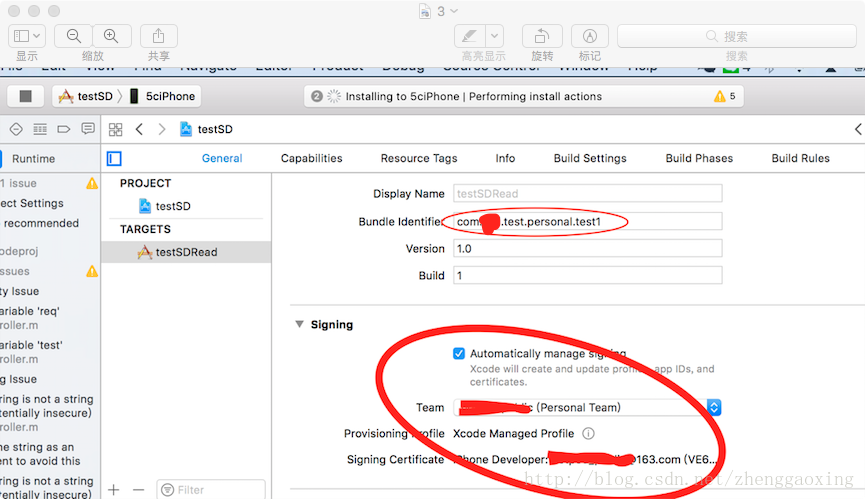Go forward in the editor history
865x499 pixels.
[x=162, y=129]
